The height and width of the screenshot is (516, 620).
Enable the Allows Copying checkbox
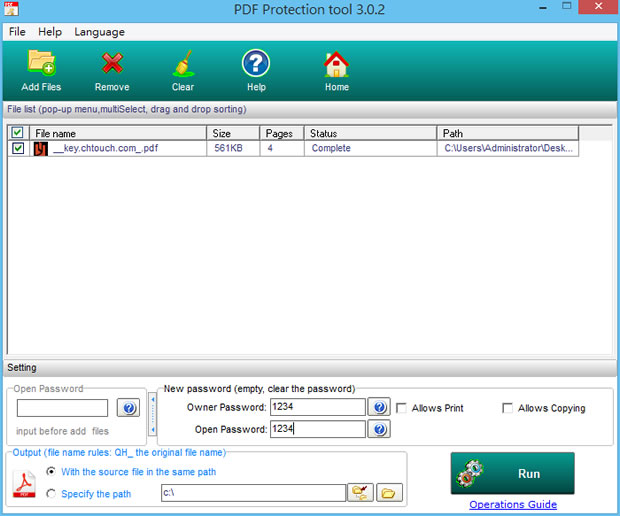(x=508, y=408)
